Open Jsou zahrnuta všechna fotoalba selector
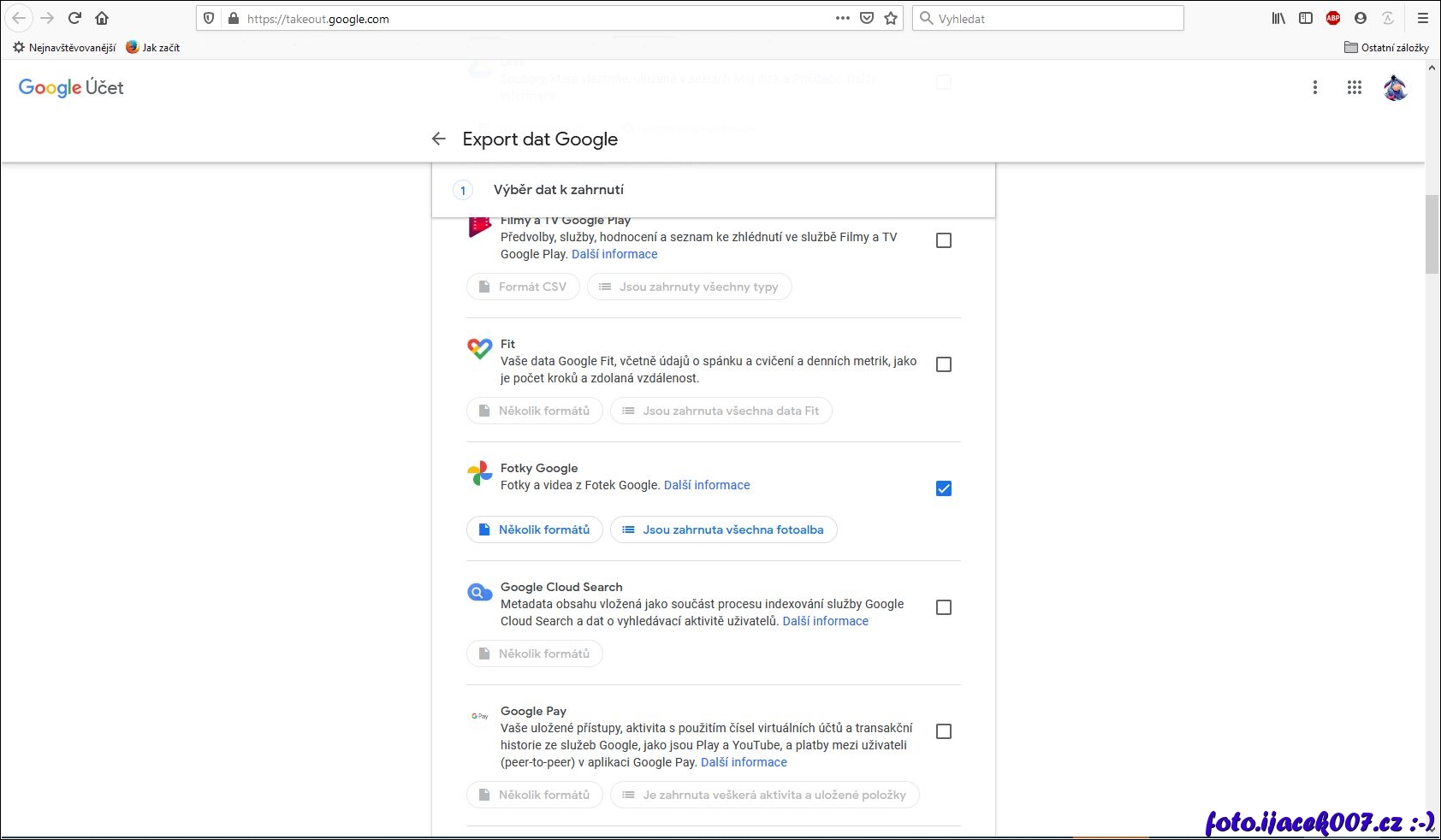Screen dimensions: 1441x840 pos(723,529)
